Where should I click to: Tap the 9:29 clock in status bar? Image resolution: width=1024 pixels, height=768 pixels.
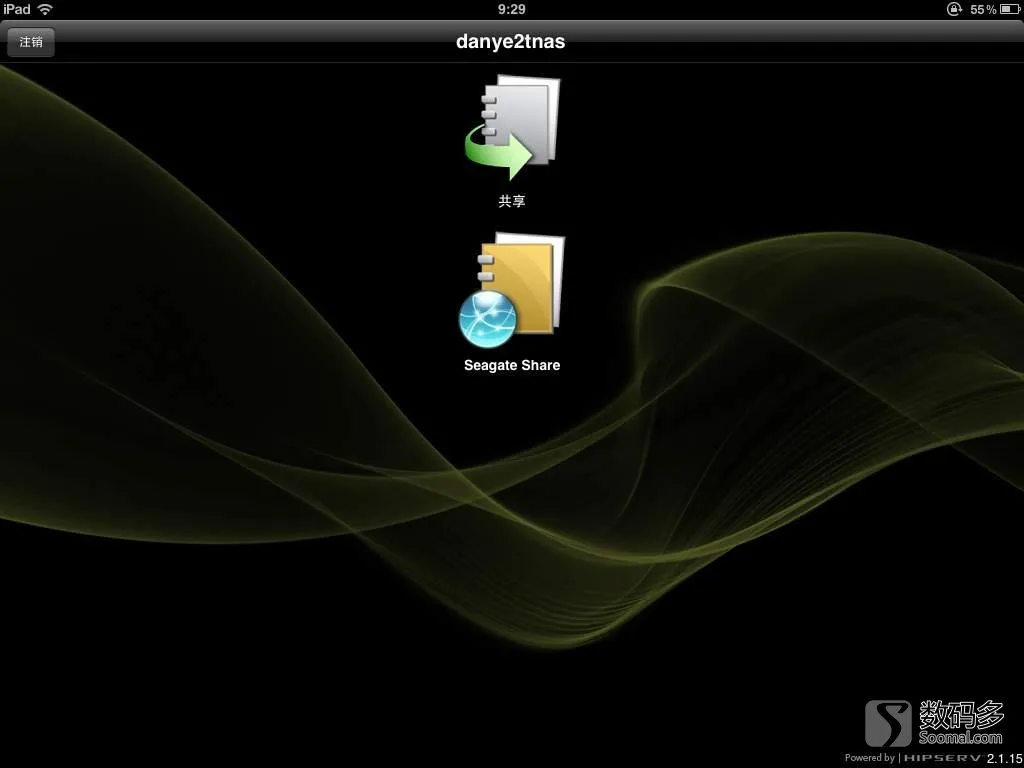pyautogui.click(x=511, y=9)
